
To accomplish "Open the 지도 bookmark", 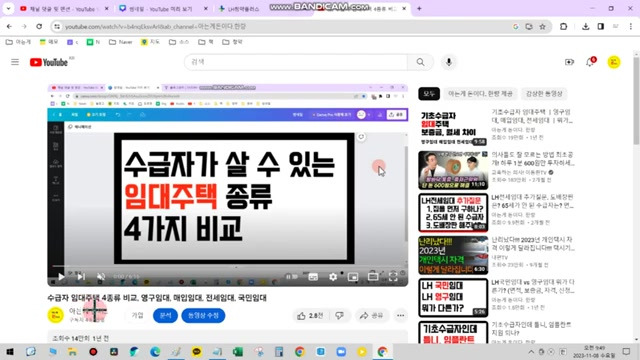I will click(x=150, y=42).
